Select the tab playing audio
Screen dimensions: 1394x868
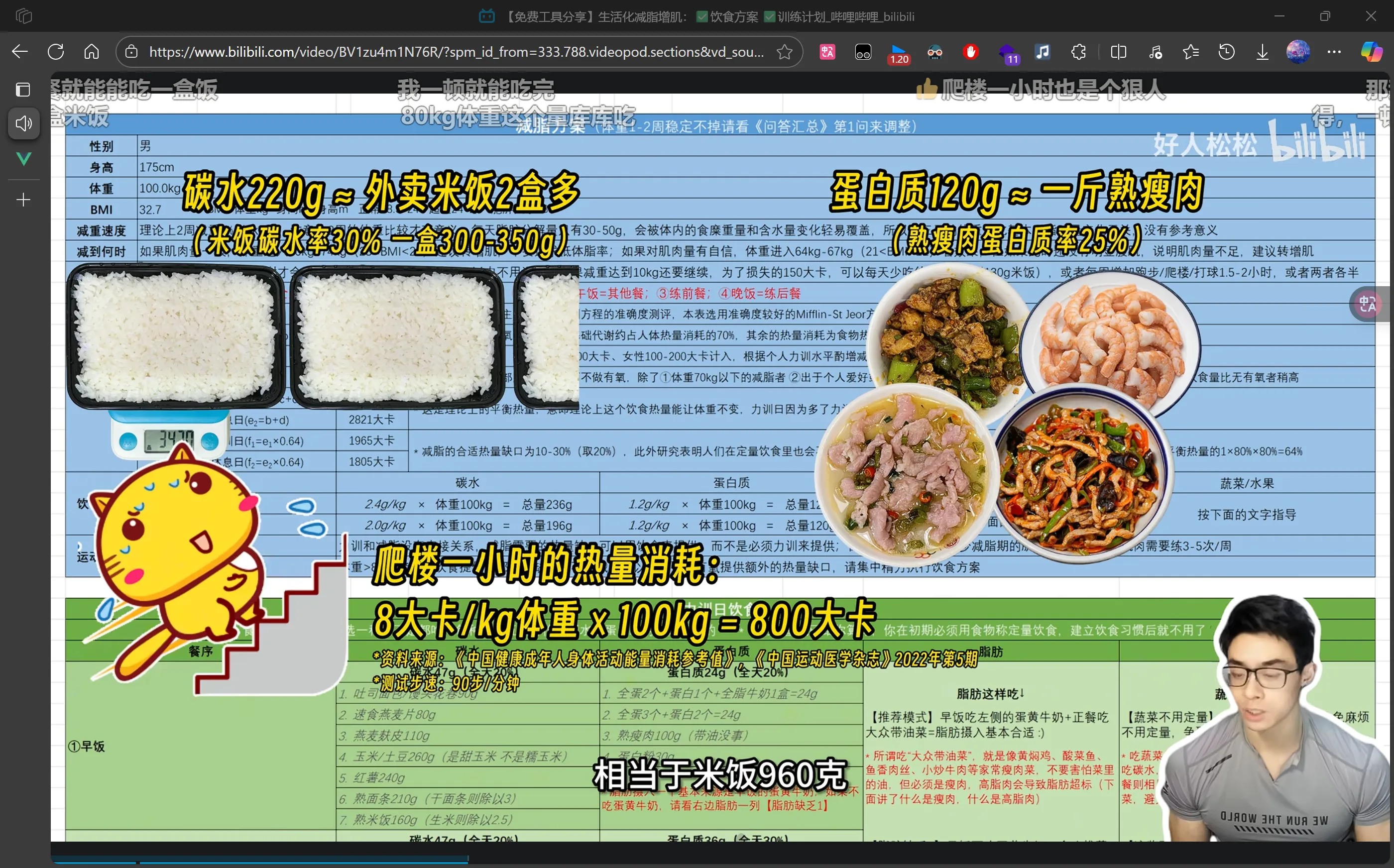click(23, 123)
